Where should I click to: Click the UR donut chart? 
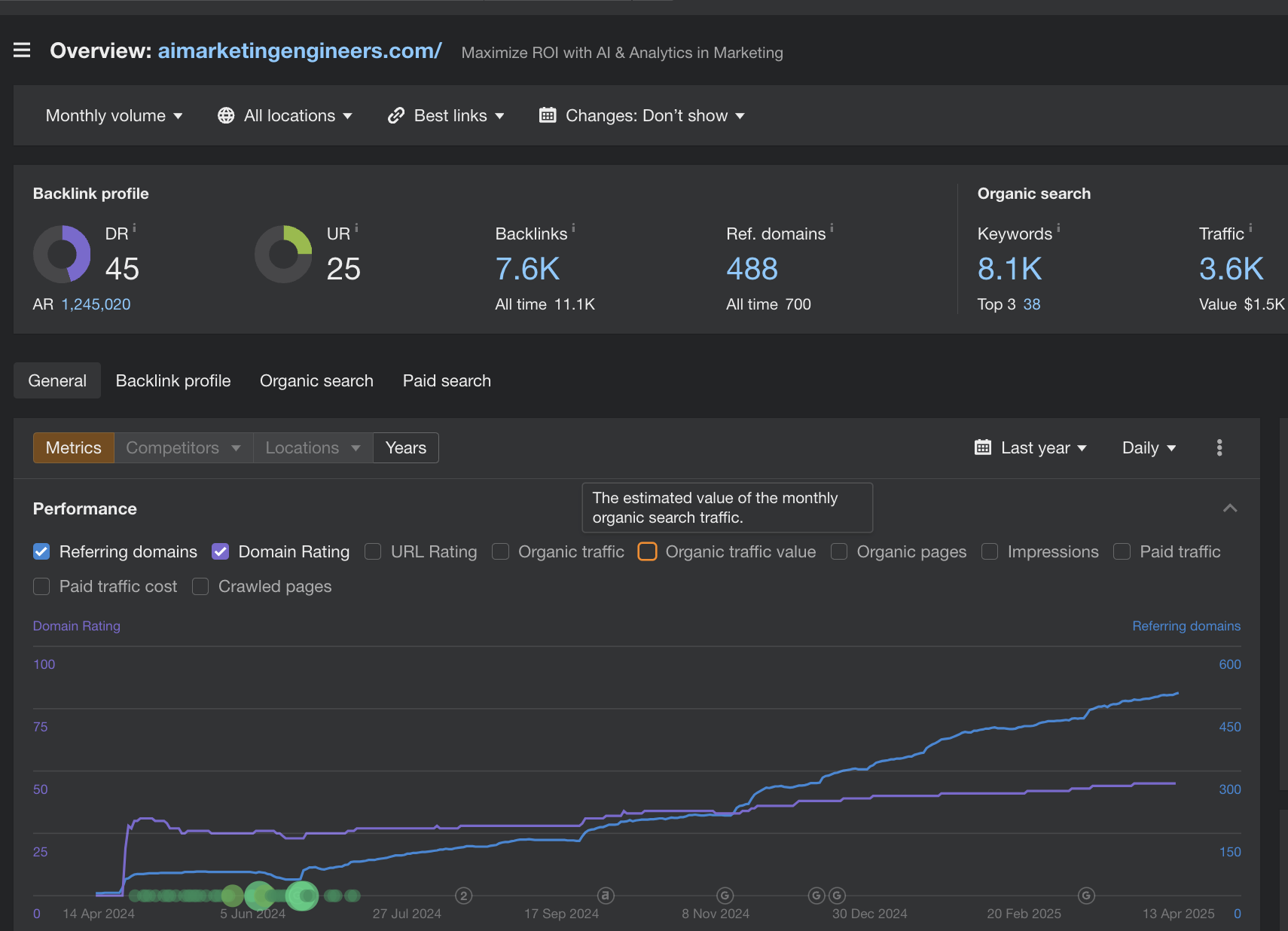coord(283,254)
